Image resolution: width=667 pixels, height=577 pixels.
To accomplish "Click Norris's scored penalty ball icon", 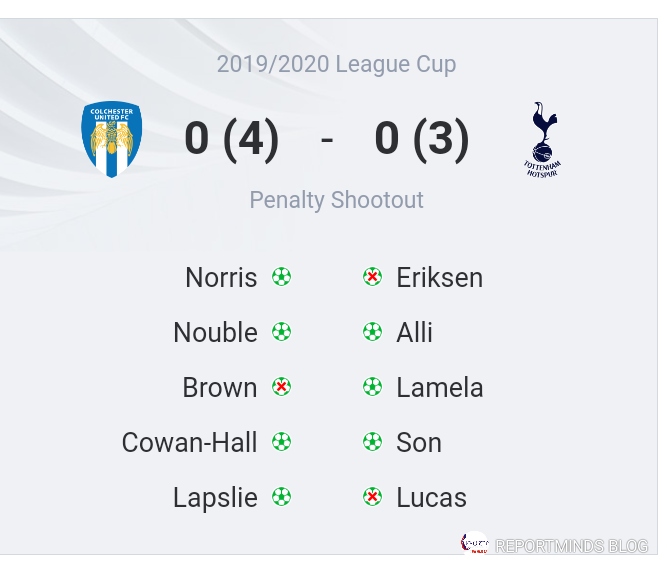I will [x=282, y=277].
